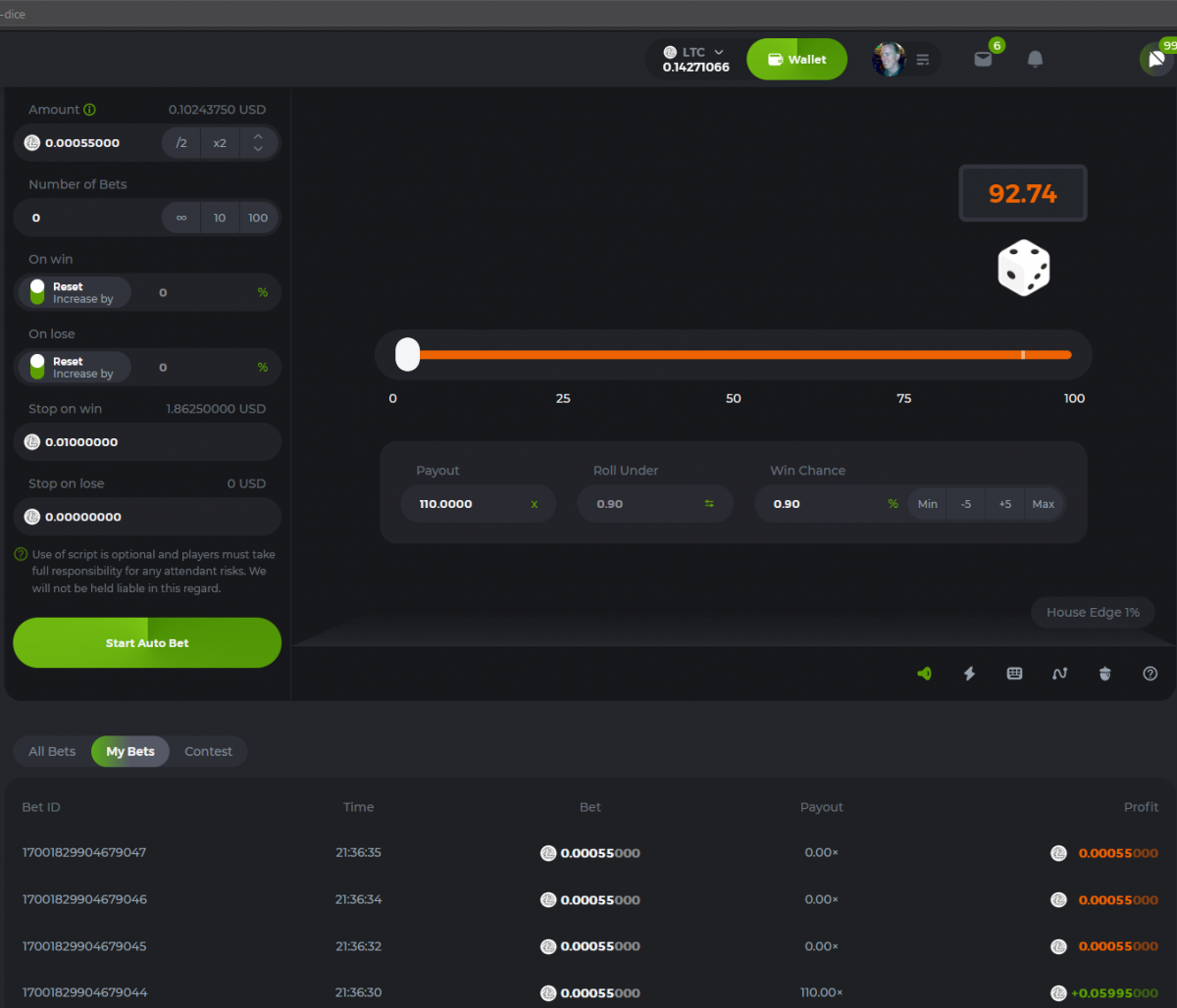Toggle the sound speaker icon

pos(923,674)
